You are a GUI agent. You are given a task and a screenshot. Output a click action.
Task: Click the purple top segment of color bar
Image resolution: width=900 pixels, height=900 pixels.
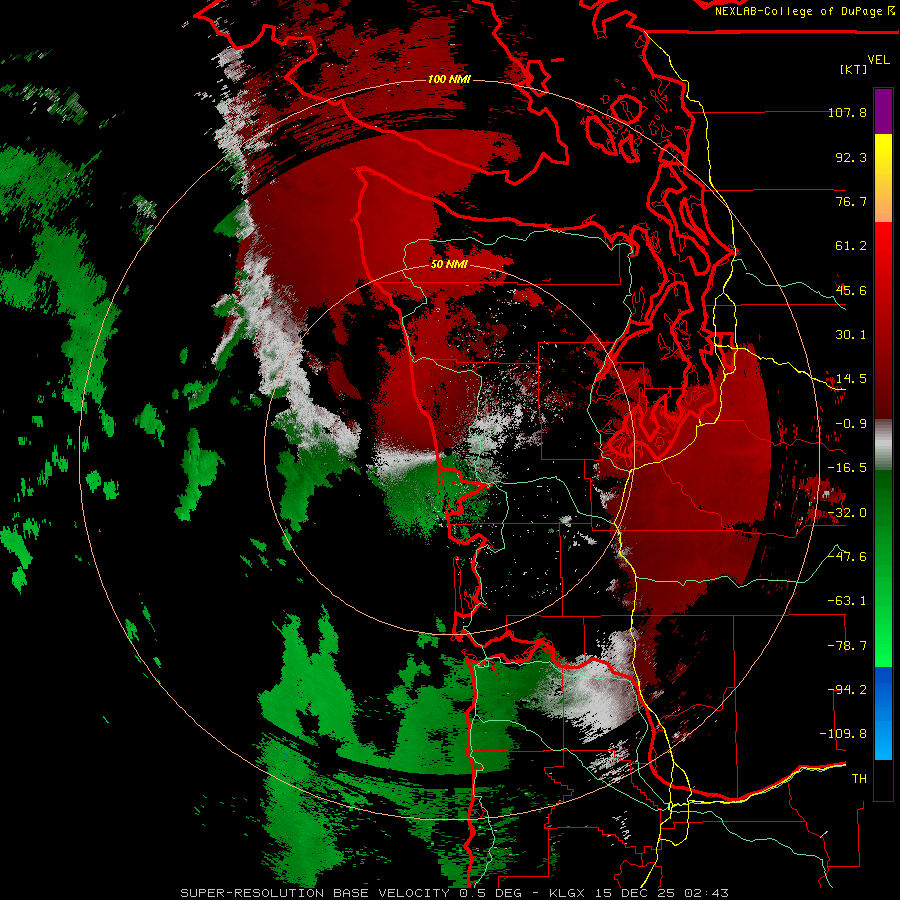(x=883, y=111)
